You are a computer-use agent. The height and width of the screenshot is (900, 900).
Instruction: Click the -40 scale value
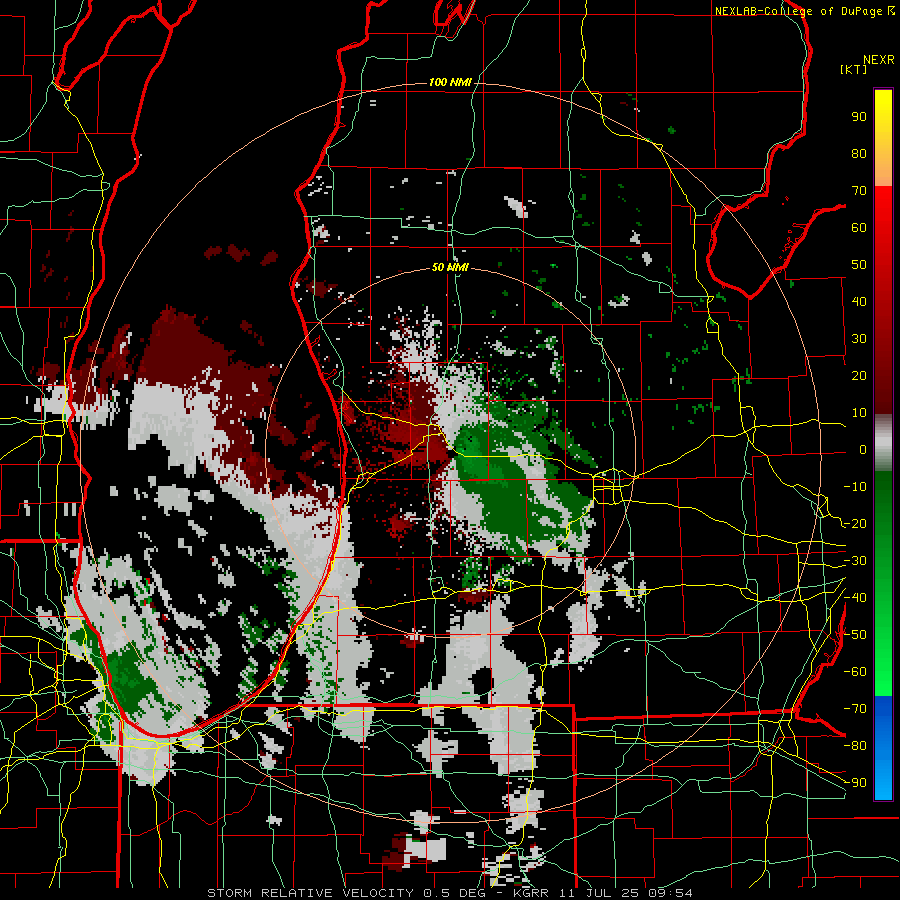[855, 598]
